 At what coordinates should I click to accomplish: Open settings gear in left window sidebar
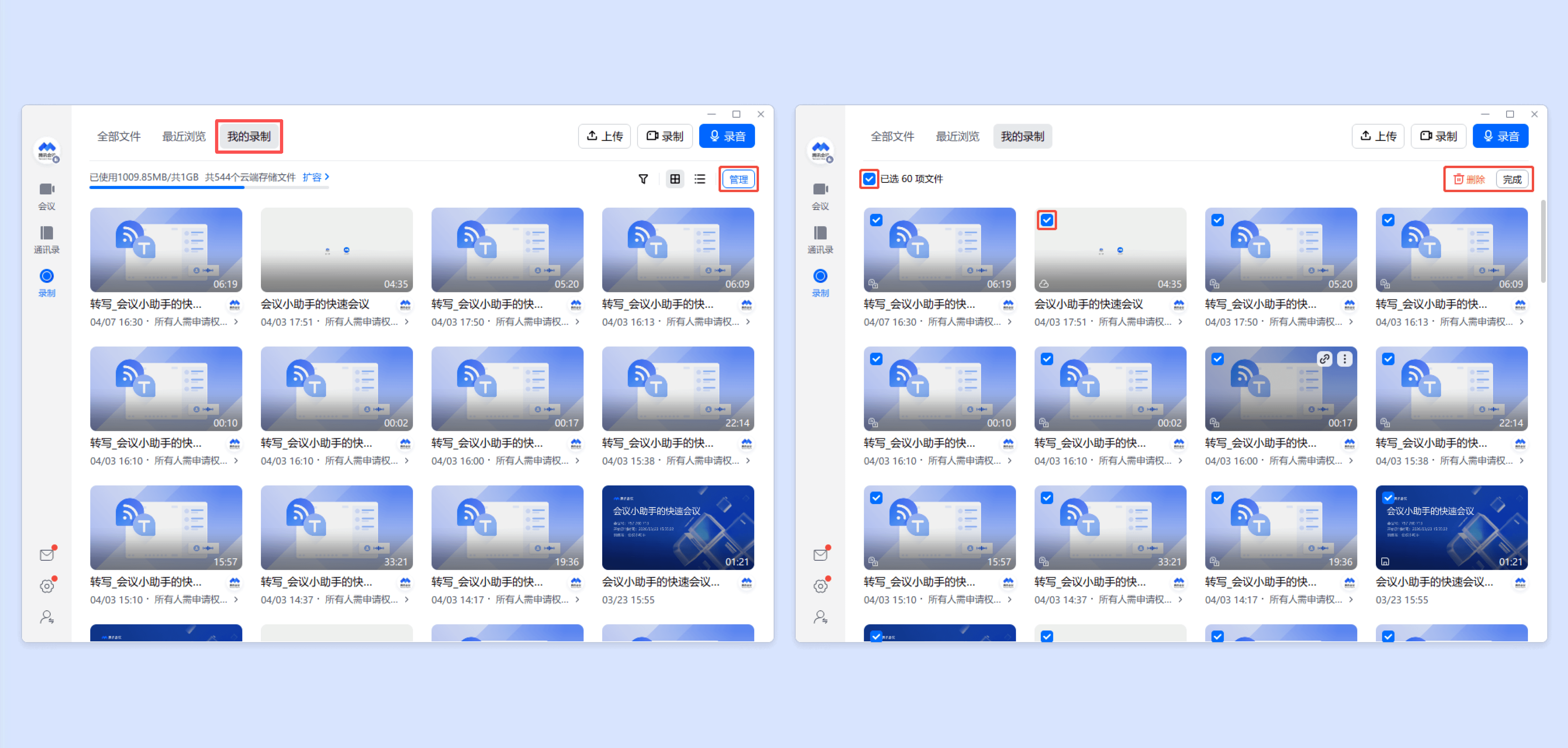point(47,586)
